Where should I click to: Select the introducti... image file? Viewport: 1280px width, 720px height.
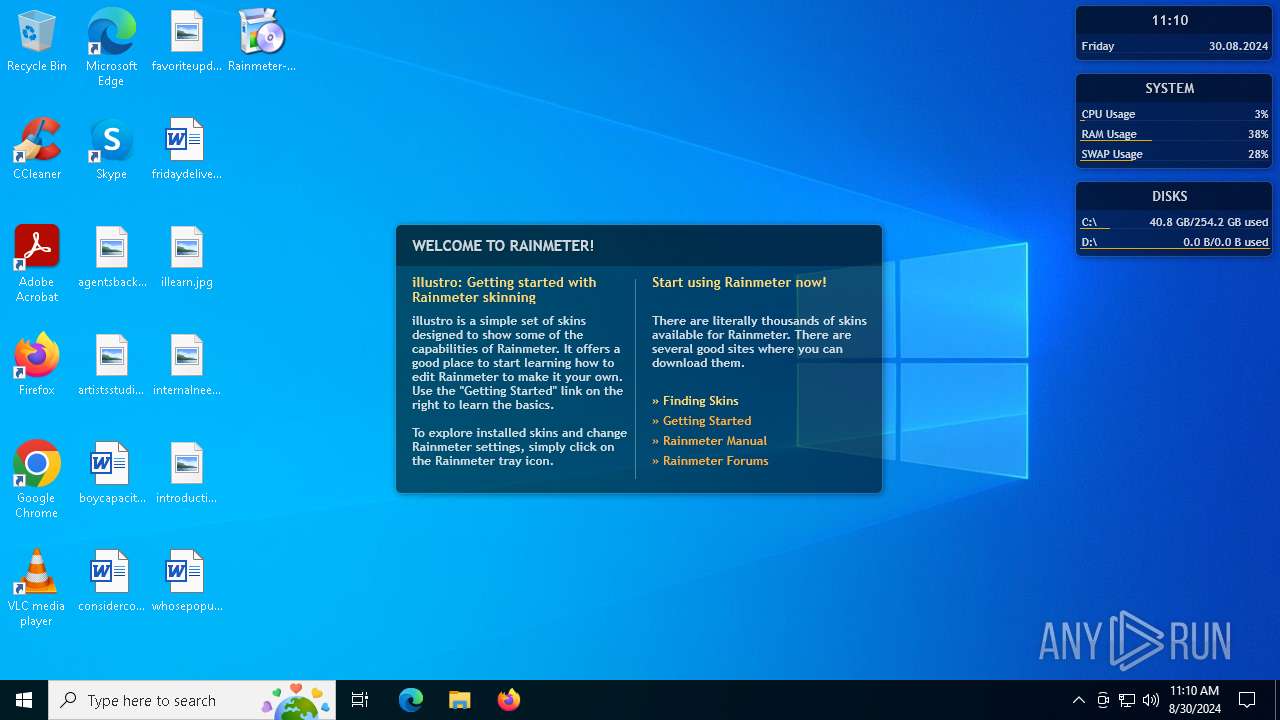(186, 473)
